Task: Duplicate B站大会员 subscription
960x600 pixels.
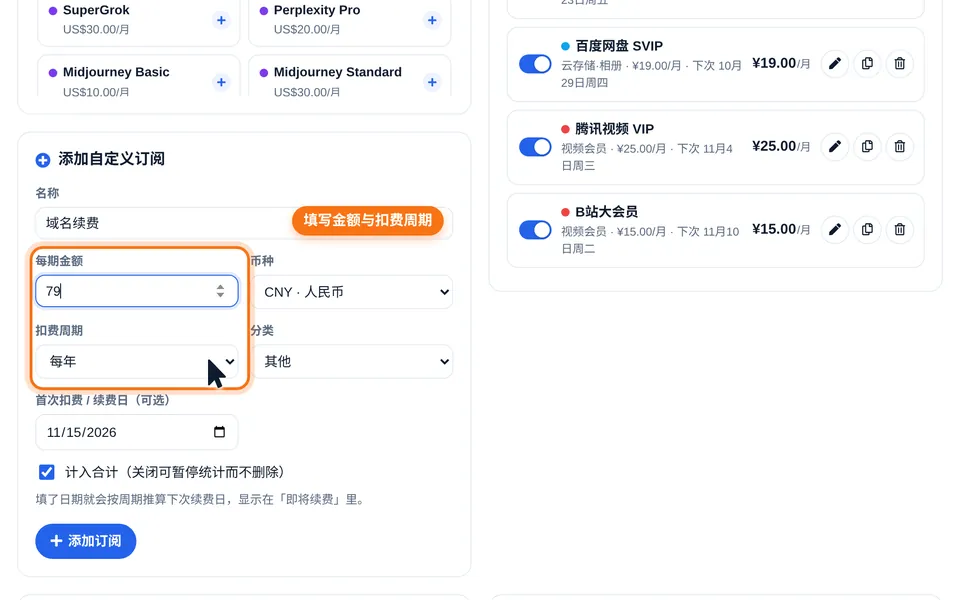Action: [x=867, y=230]
